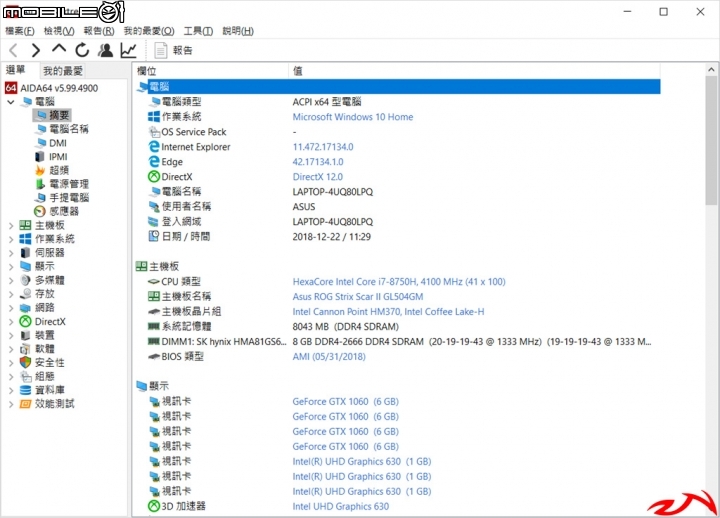Select the 8043 MB (DDR4 SDRAM) value

pyautogui.click(x=345, y=327)
